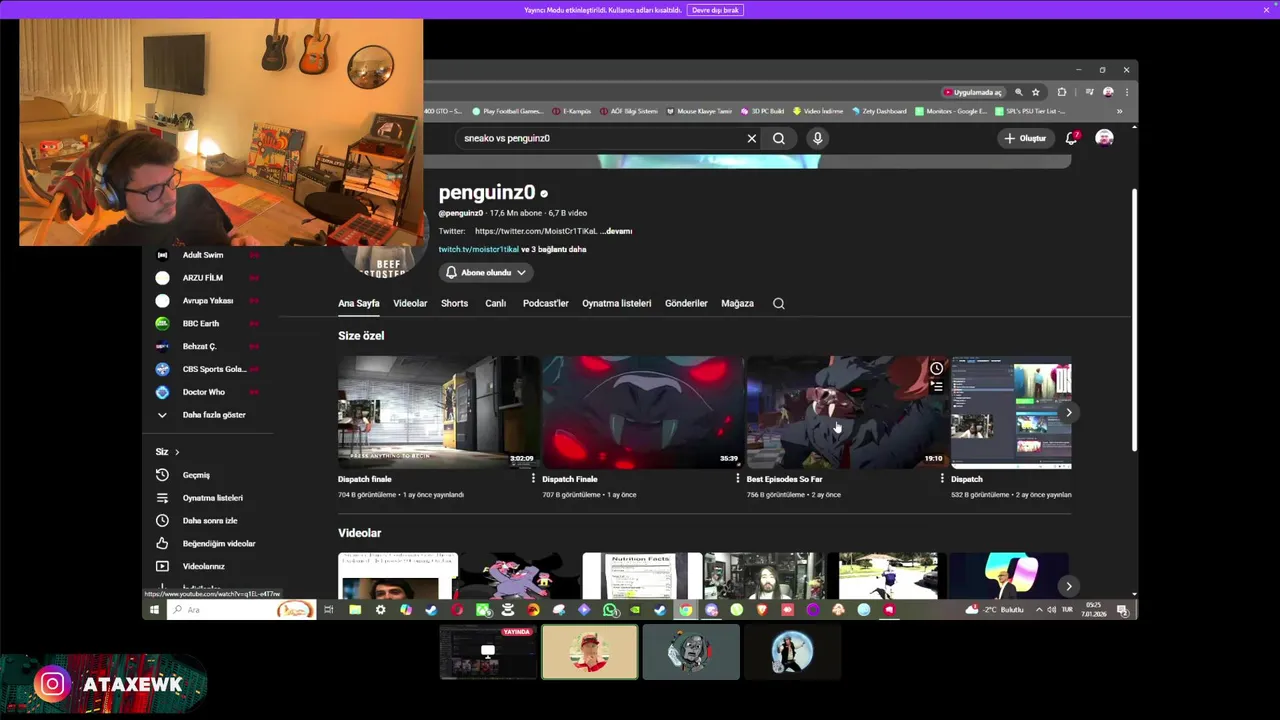Add Best Episodes So Far to watch later

pos(936,368)
